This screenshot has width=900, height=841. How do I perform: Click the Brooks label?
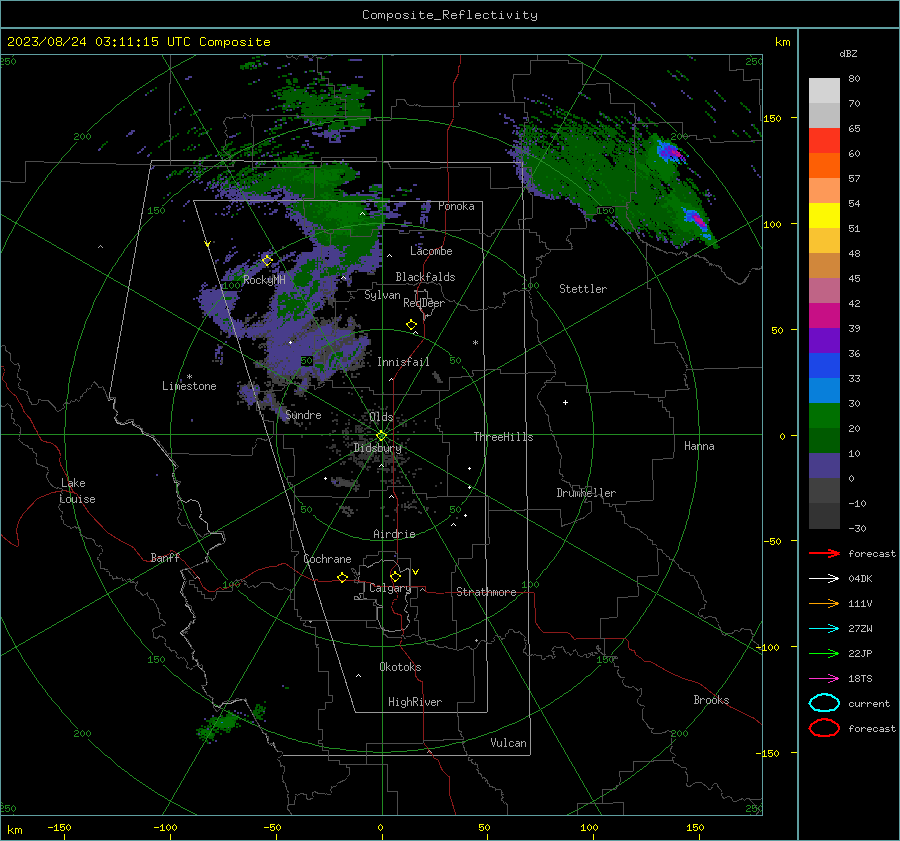coord(711,700)
